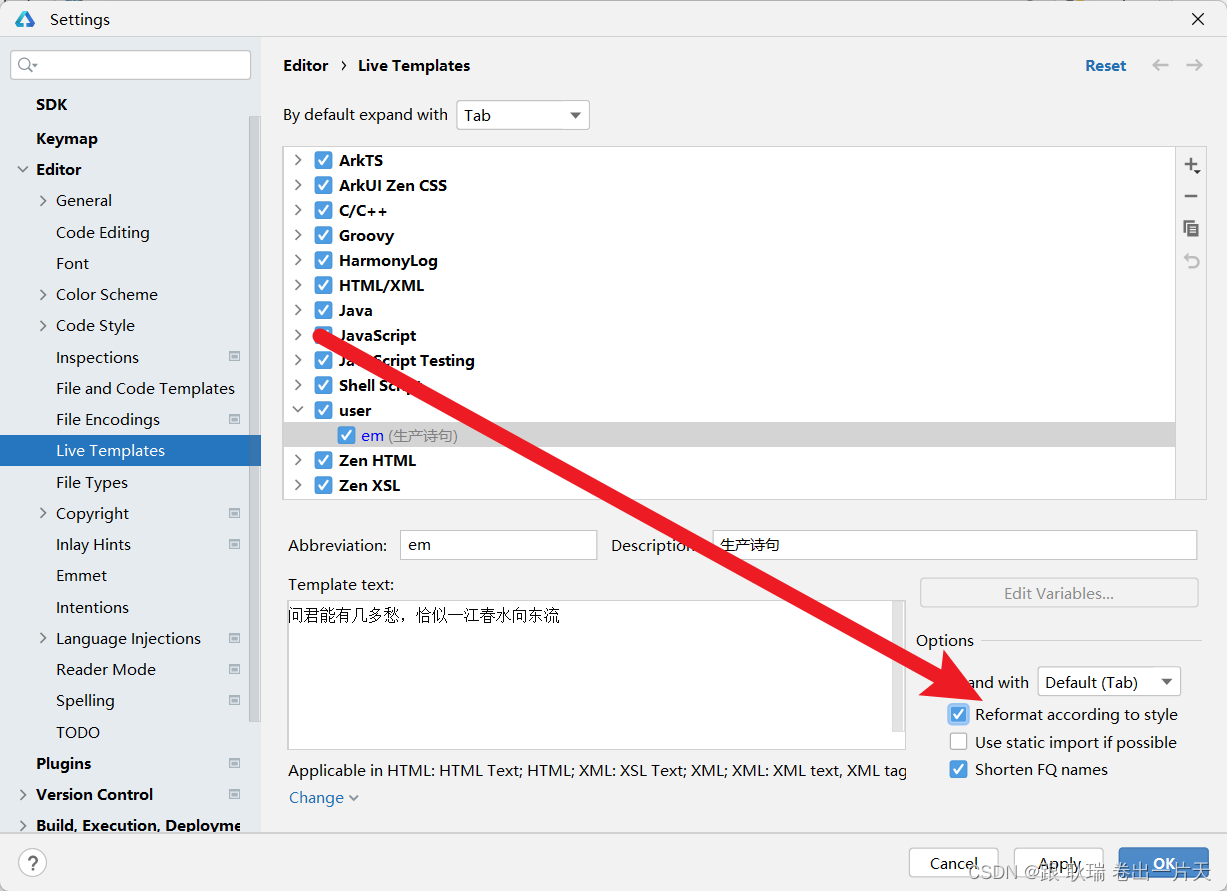Expand the HTML/XML template group

tap(298, 285)
